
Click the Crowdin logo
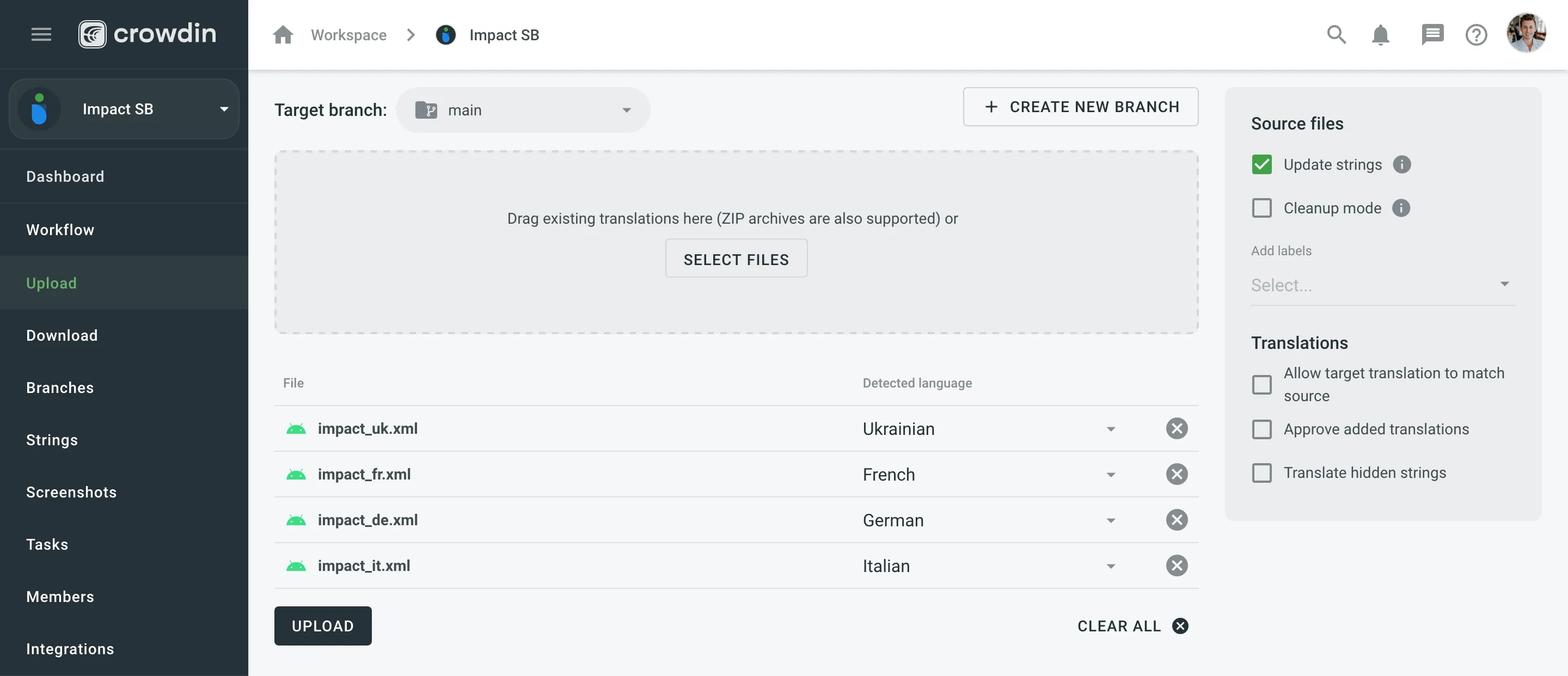148,33
